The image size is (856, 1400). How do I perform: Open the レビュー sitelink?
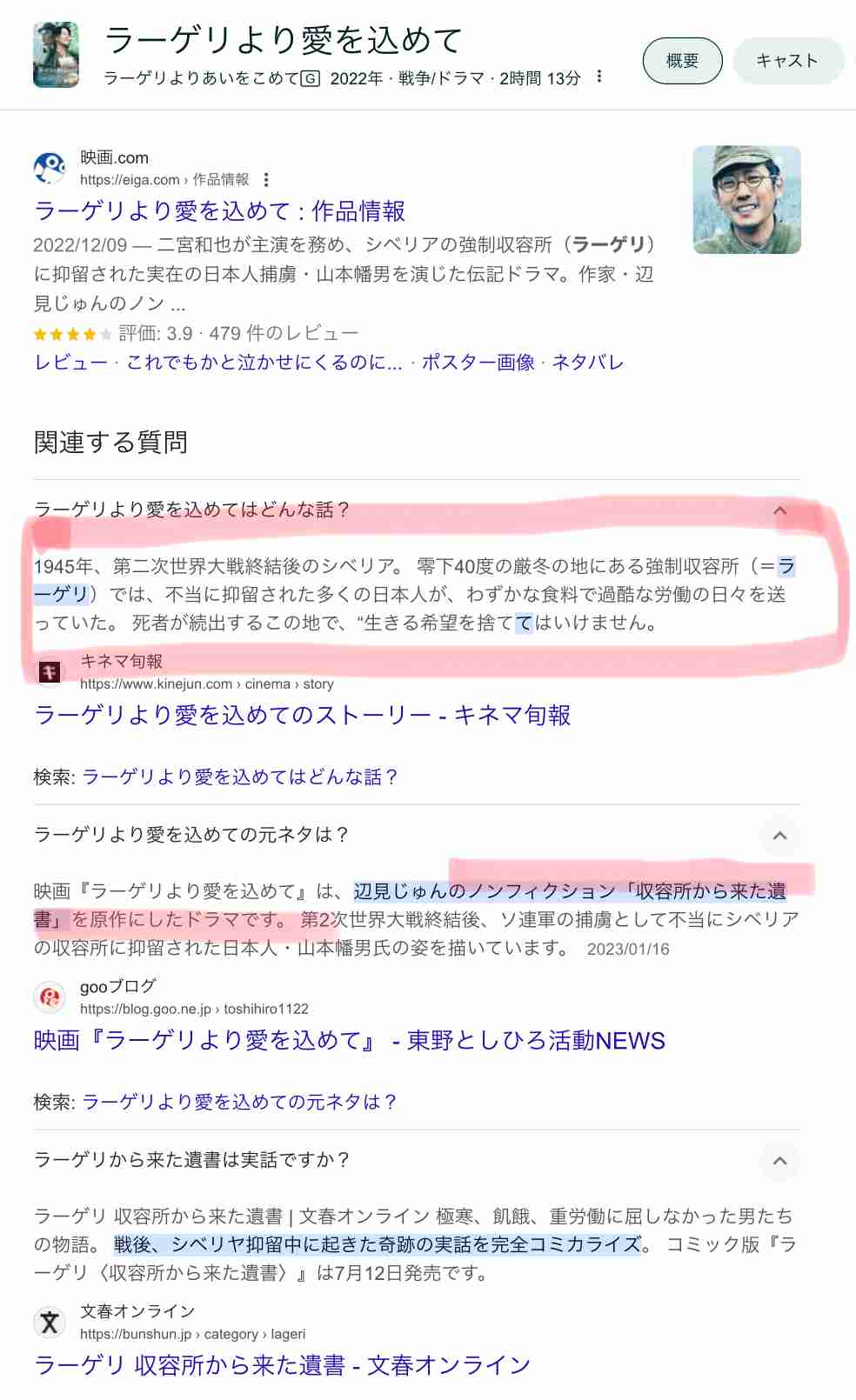70,363
